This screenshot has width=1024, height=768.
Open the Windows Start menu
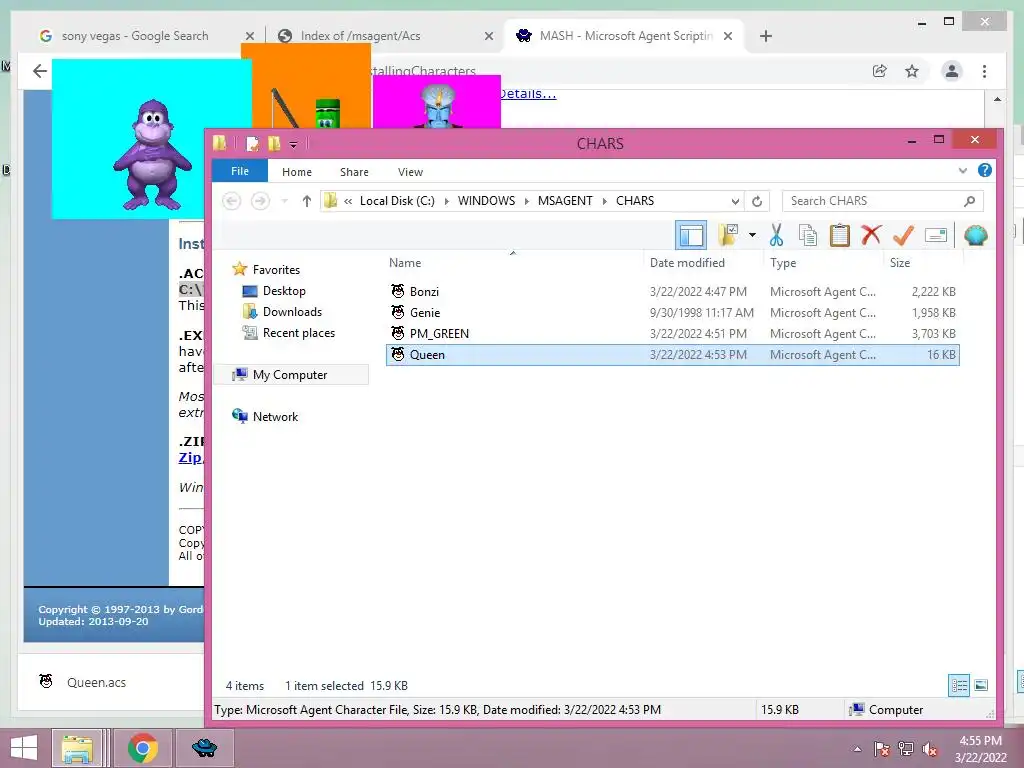(x=24, y=748)
